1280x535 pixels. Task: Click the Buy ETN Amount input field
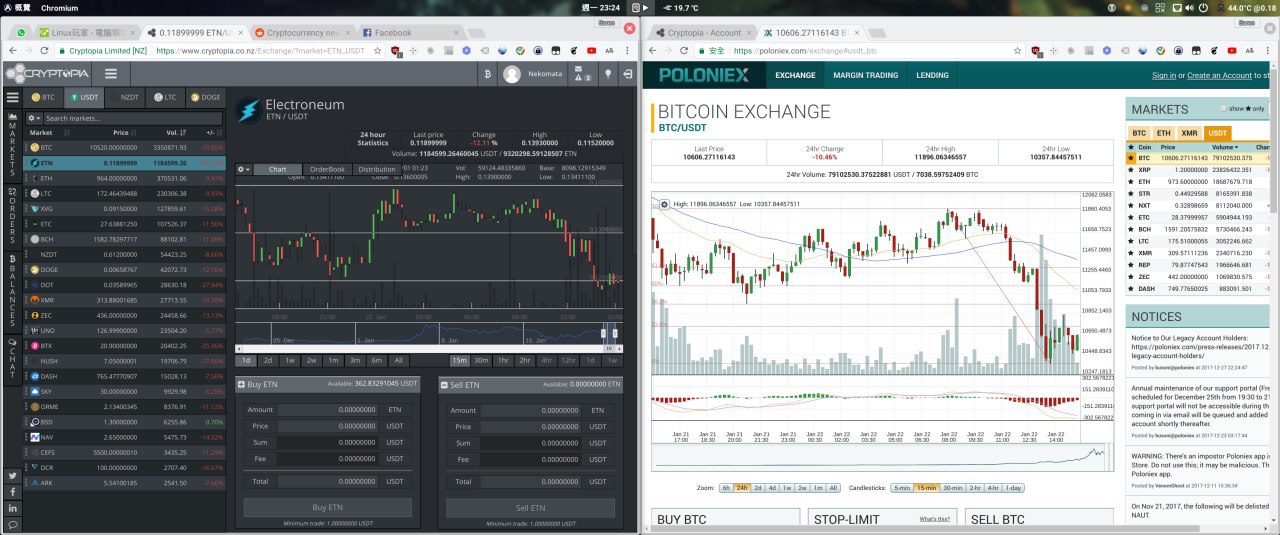(x=330, y=410)
